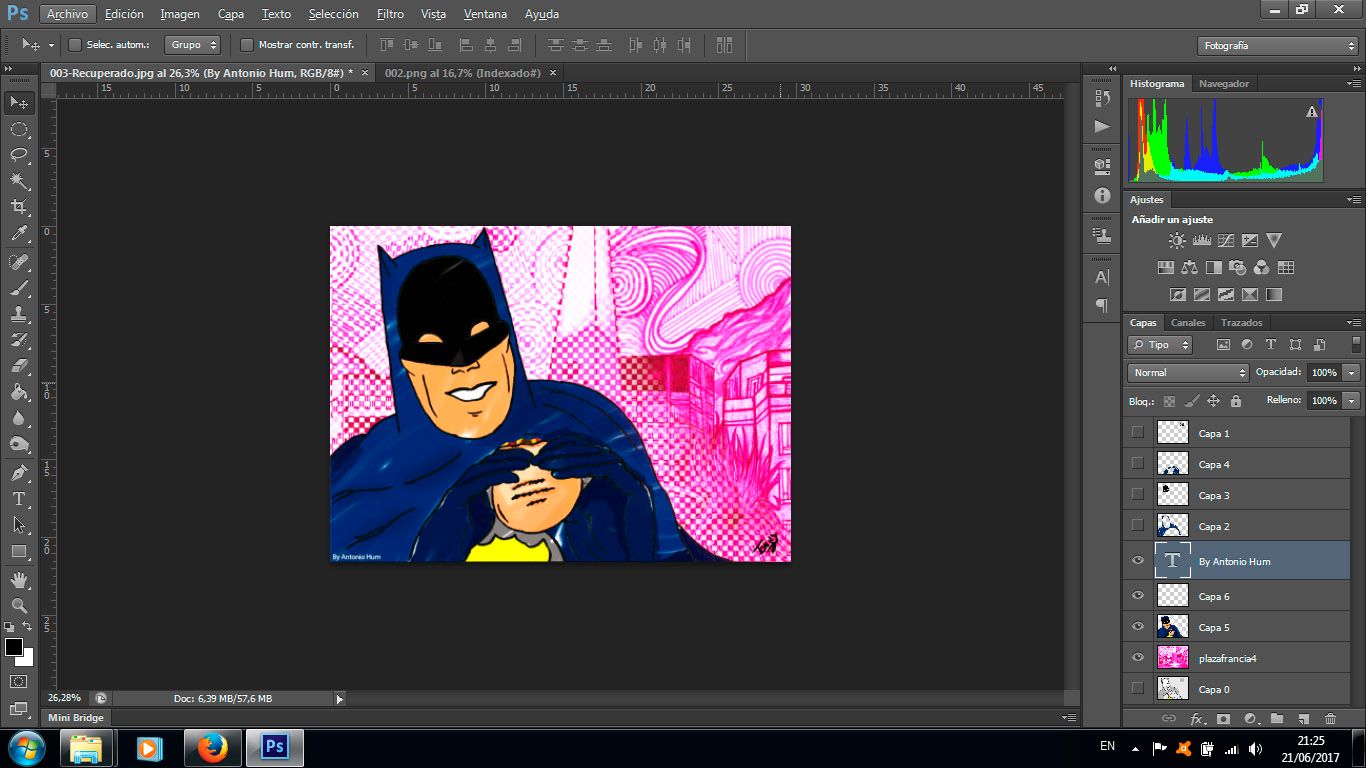1366x768 pixels.
Task: Hide the Capa 6 layer
Action: pos(1137,596)
